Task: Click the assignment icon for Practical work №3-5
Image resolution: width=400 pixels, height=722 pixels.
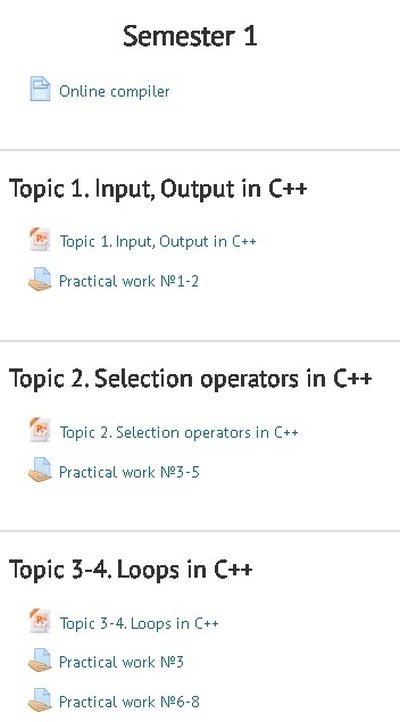Action: tap(40, 470)
